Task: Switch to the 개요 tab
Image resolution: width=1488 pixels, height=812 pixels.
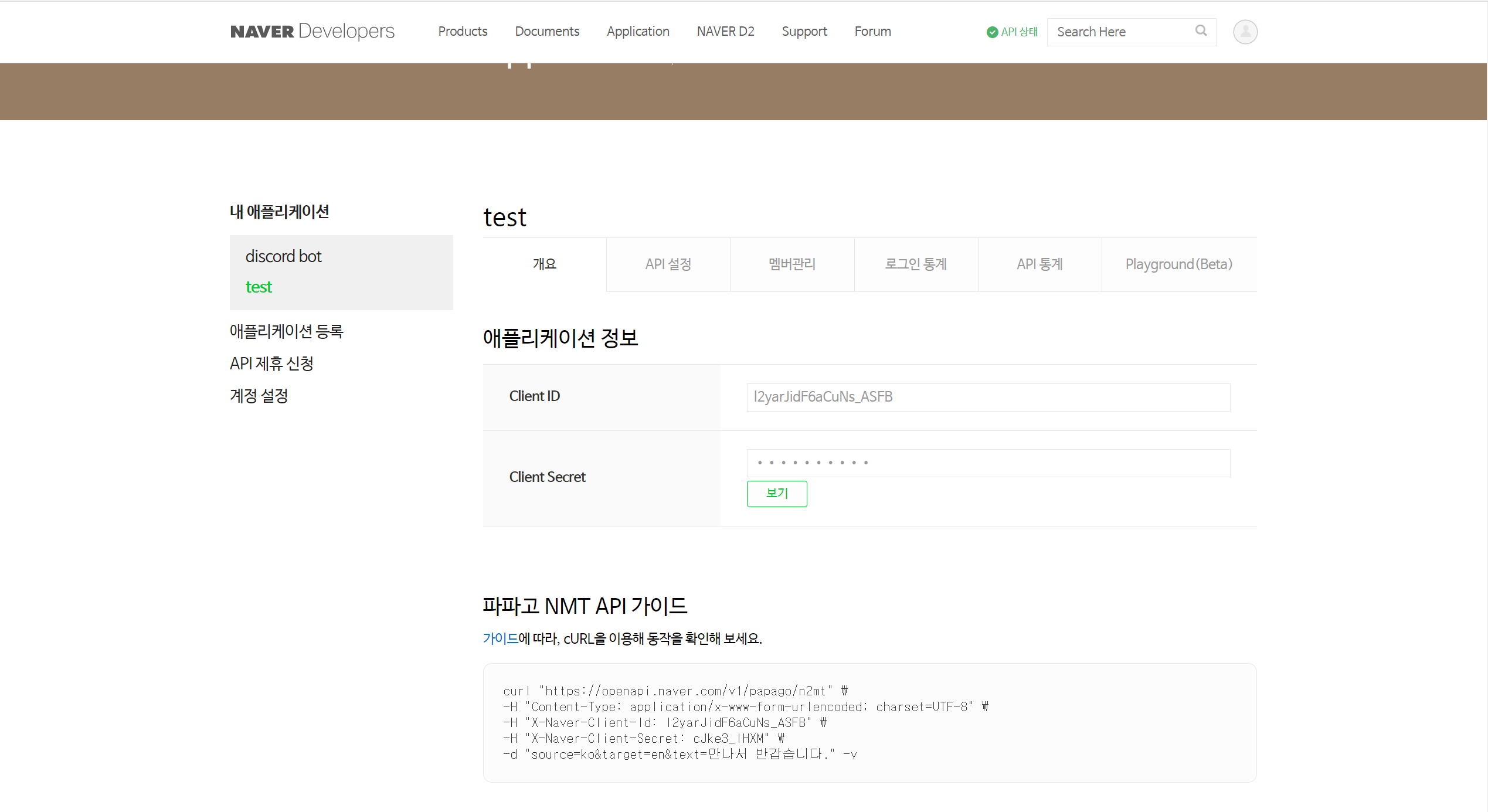Action: 544,264
